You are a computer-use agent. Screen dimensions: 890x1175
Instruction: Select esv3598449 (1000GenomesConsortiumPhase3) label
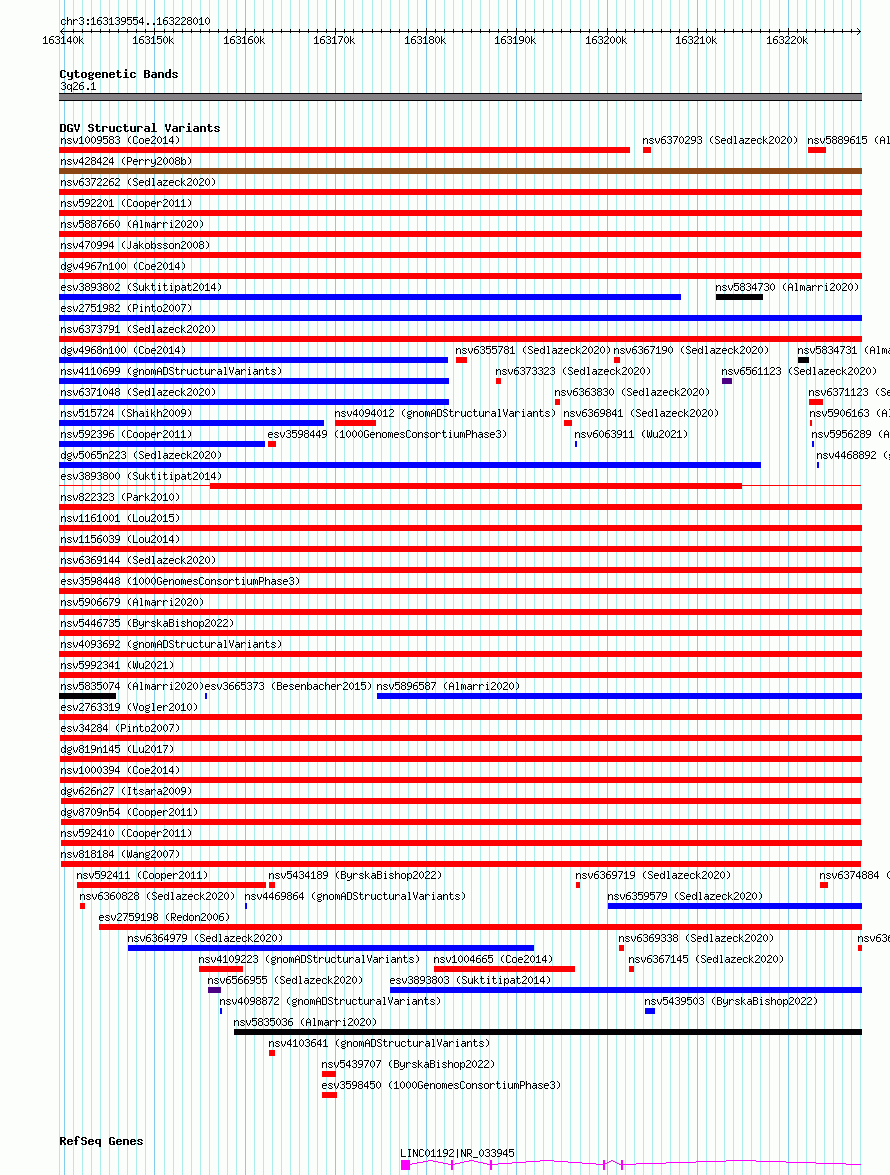point(387,434)
